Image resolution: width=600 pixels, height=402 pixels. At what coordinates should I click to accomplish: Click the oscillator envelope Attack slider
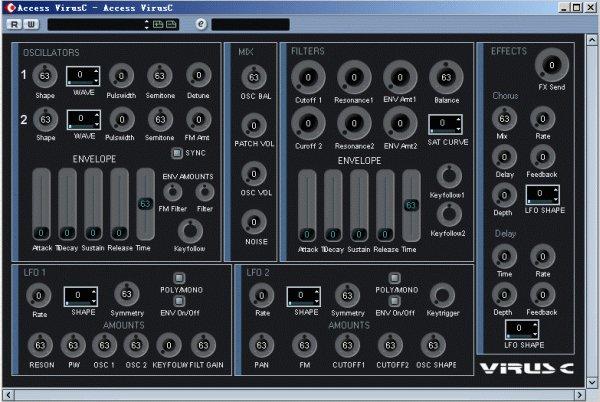click(x=41, y=204)
